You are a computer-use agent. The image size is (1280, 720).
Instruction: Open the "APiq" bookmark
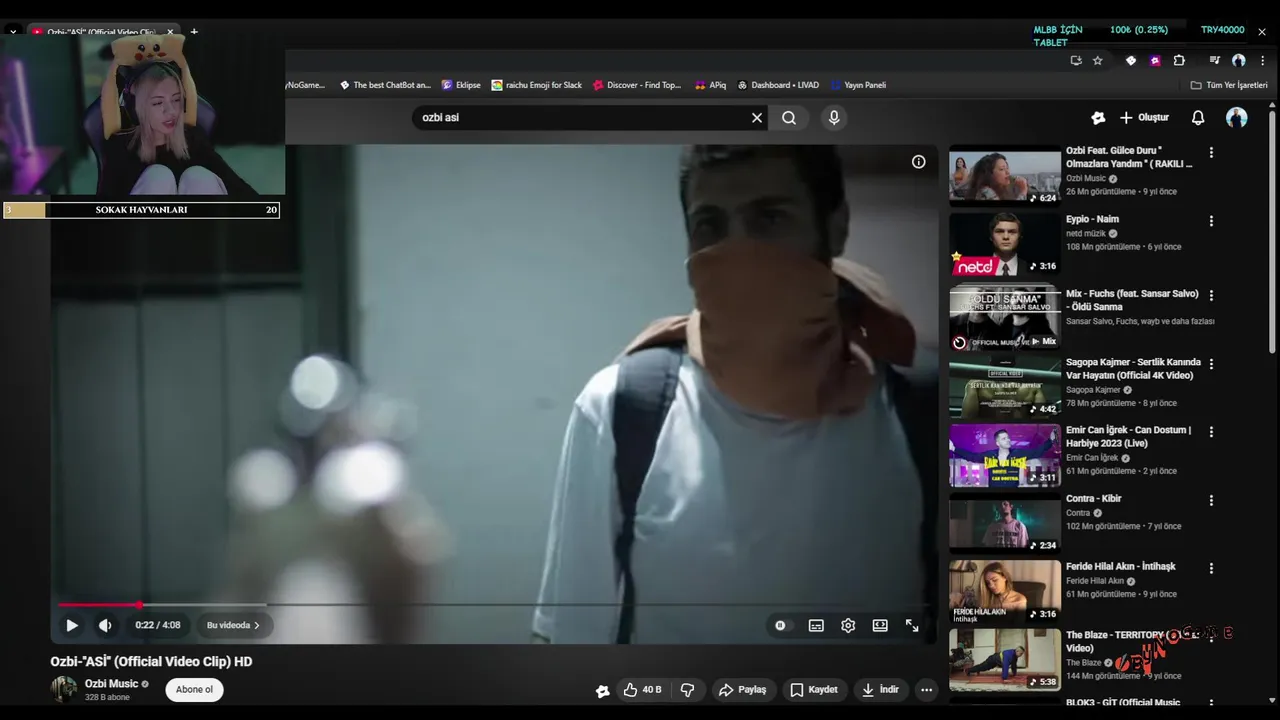click(x=711, y=85)
